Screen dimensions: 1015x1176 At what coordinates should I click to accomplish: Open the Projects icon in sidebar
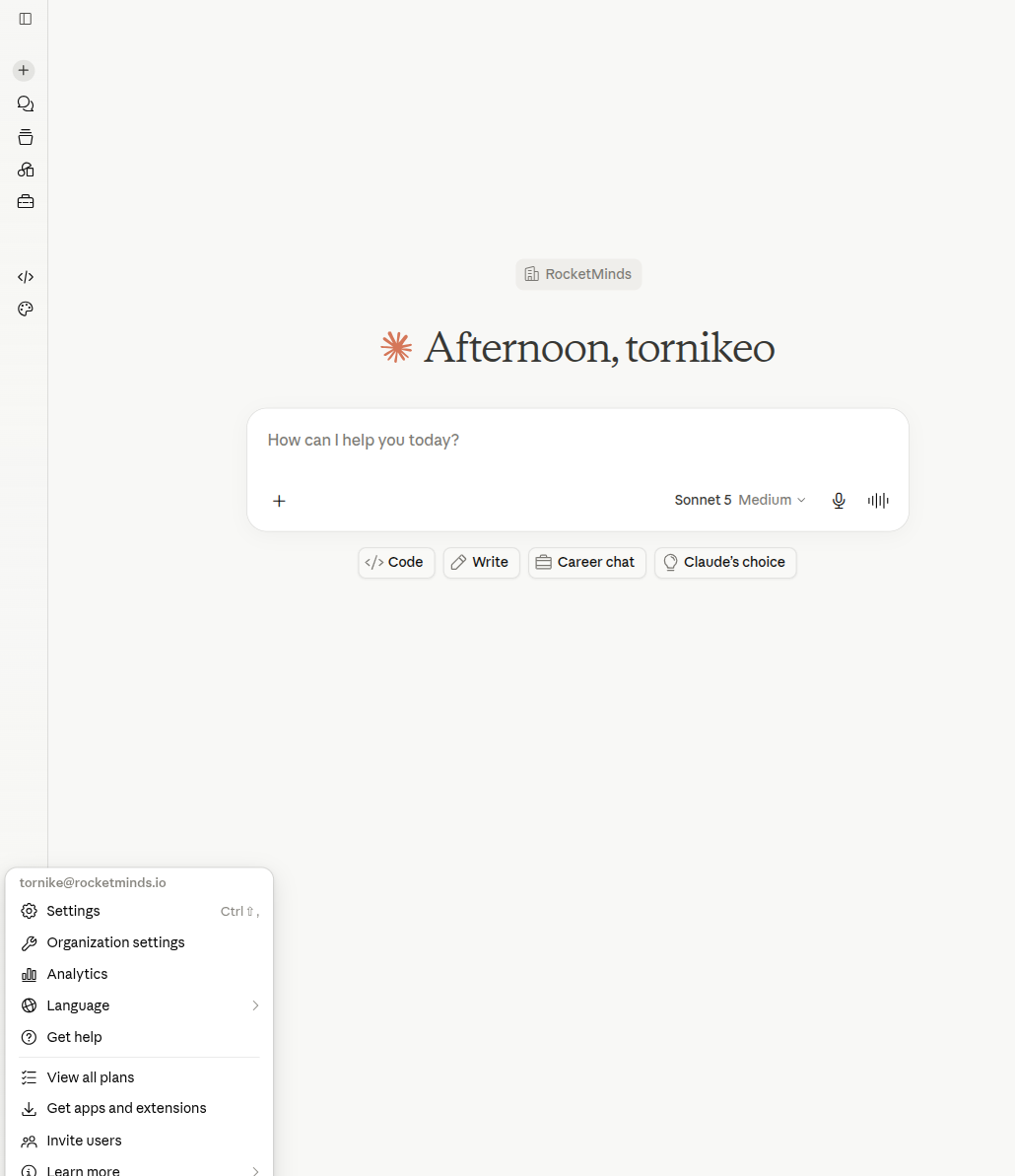(26, 137)
